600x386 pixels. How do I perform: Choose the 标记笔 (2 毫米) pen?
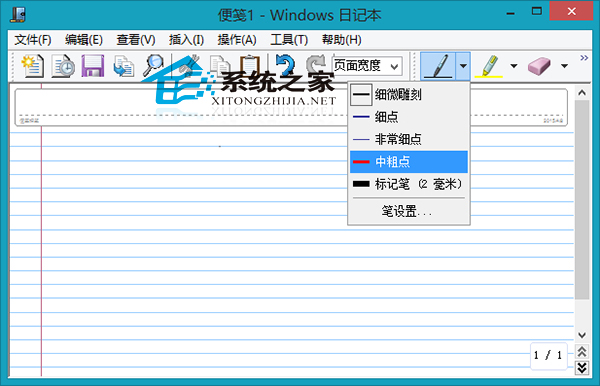pos(409,184)
